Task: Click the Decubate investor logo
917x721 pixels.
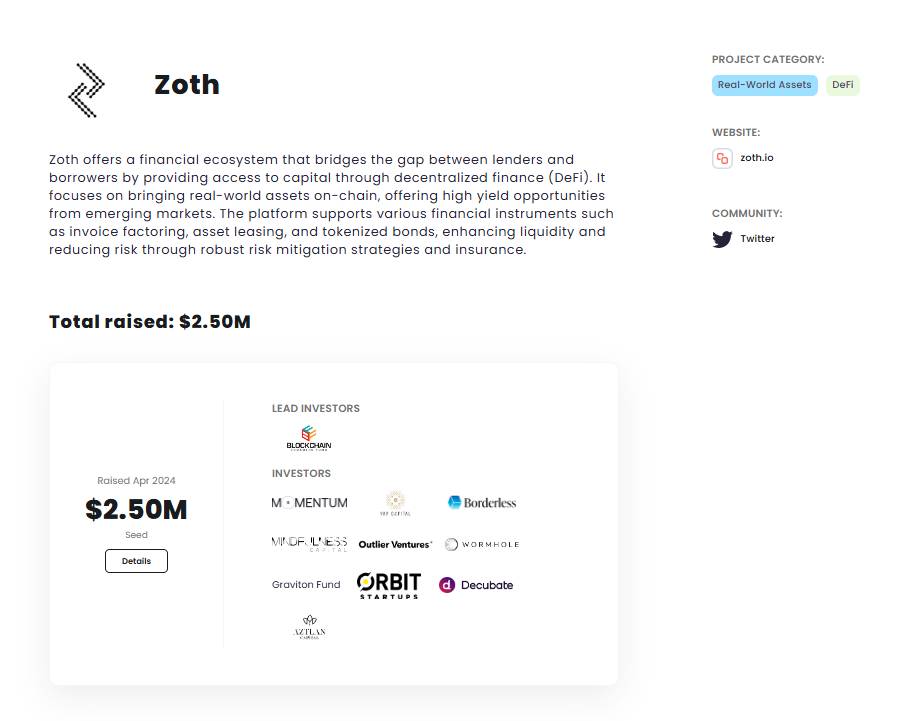Action: point(476,585)
